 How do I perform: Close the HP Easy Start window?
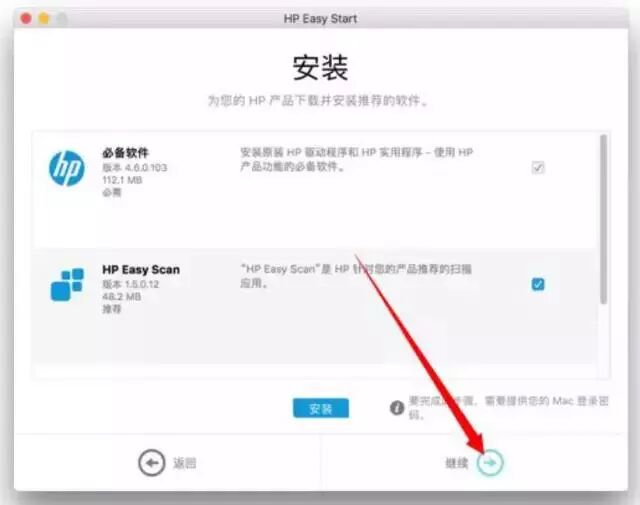(x=26, y=18)
